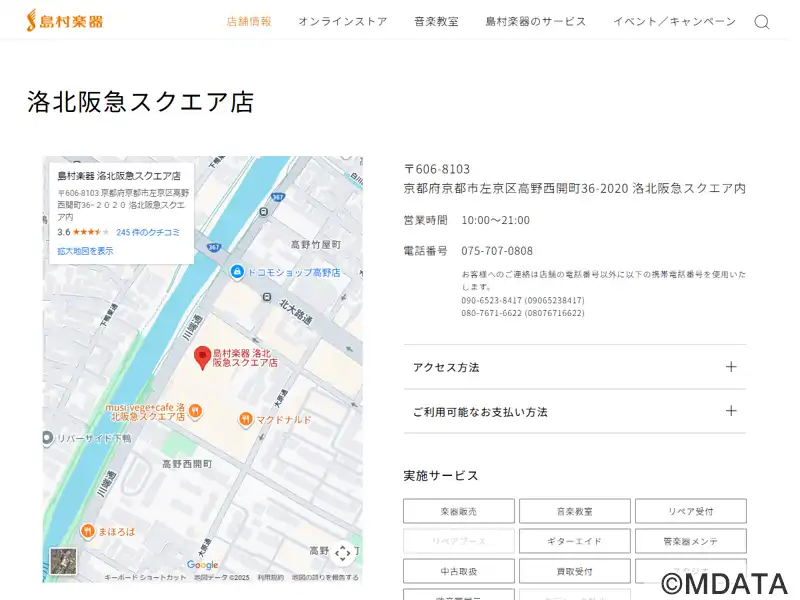Click the 管楽器メンテ service button
The width and height of the screenshot is (800, 600).
coord(691,541)
